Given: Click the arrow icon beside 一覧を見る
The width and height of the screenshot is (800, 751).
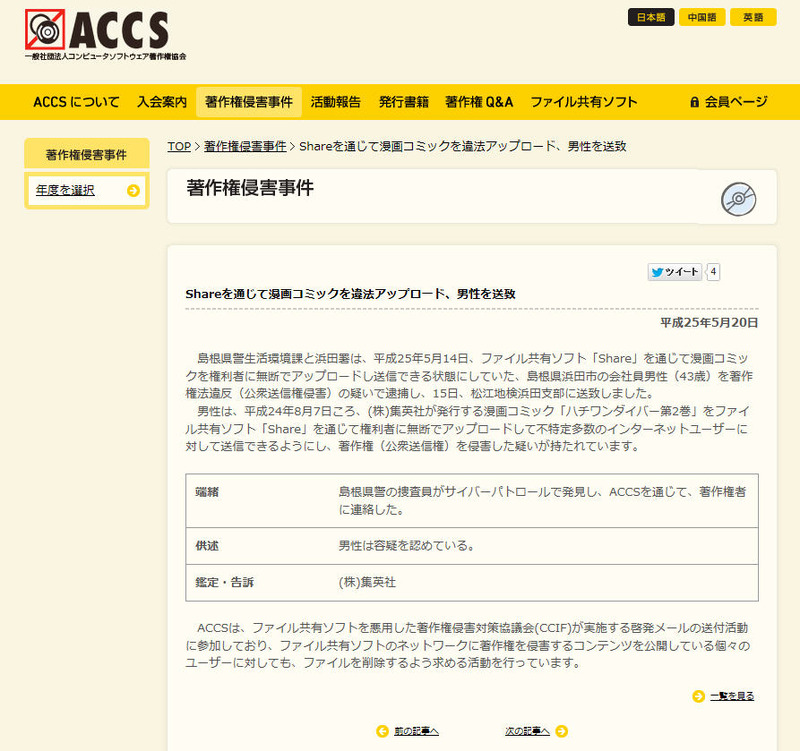Looking at the screenshot, I should [x=698, y=696].
